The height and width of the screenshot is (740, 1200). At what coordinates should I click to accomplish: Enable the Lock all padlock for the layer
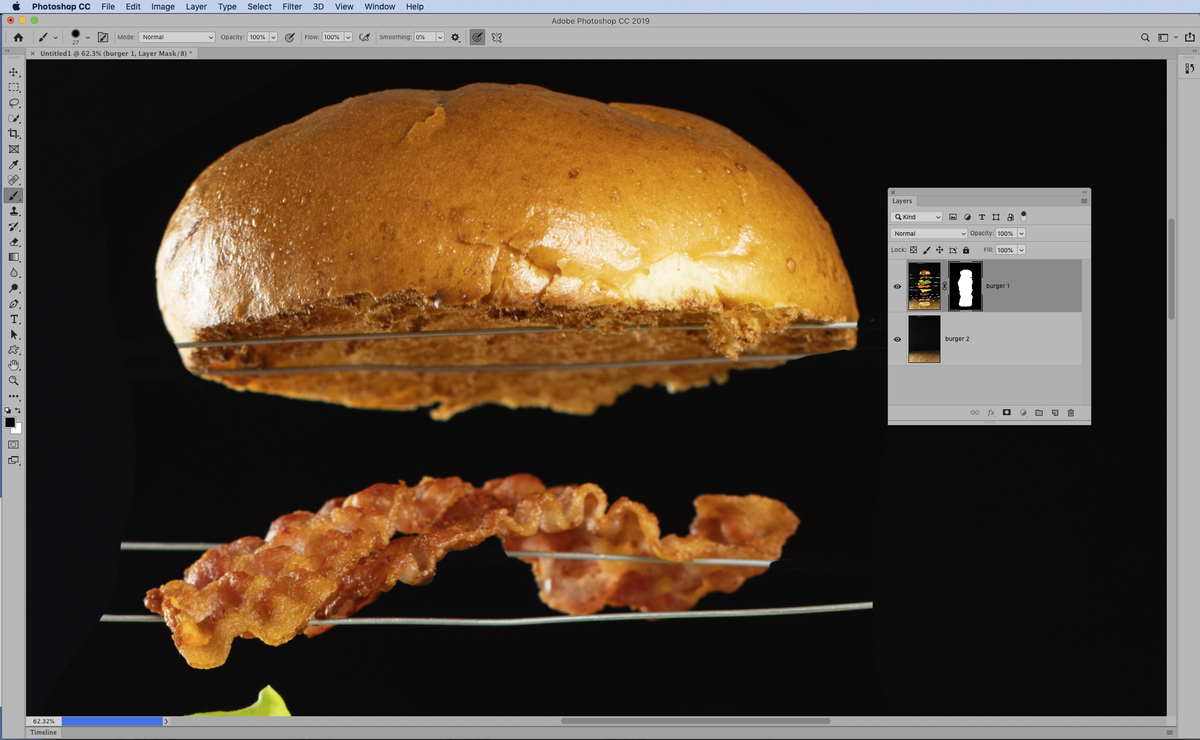(x=965, y=250)
